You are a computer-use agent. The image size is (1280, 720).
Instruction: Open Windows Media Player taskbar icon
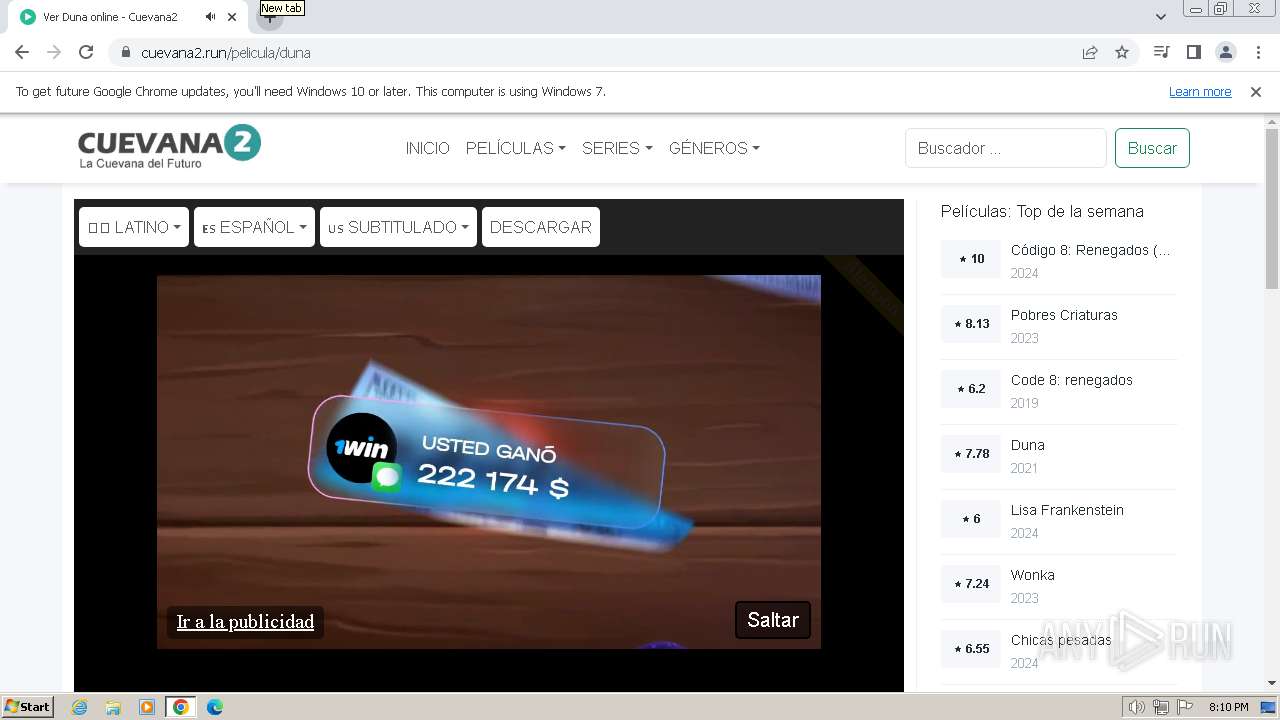coord(147,707)
